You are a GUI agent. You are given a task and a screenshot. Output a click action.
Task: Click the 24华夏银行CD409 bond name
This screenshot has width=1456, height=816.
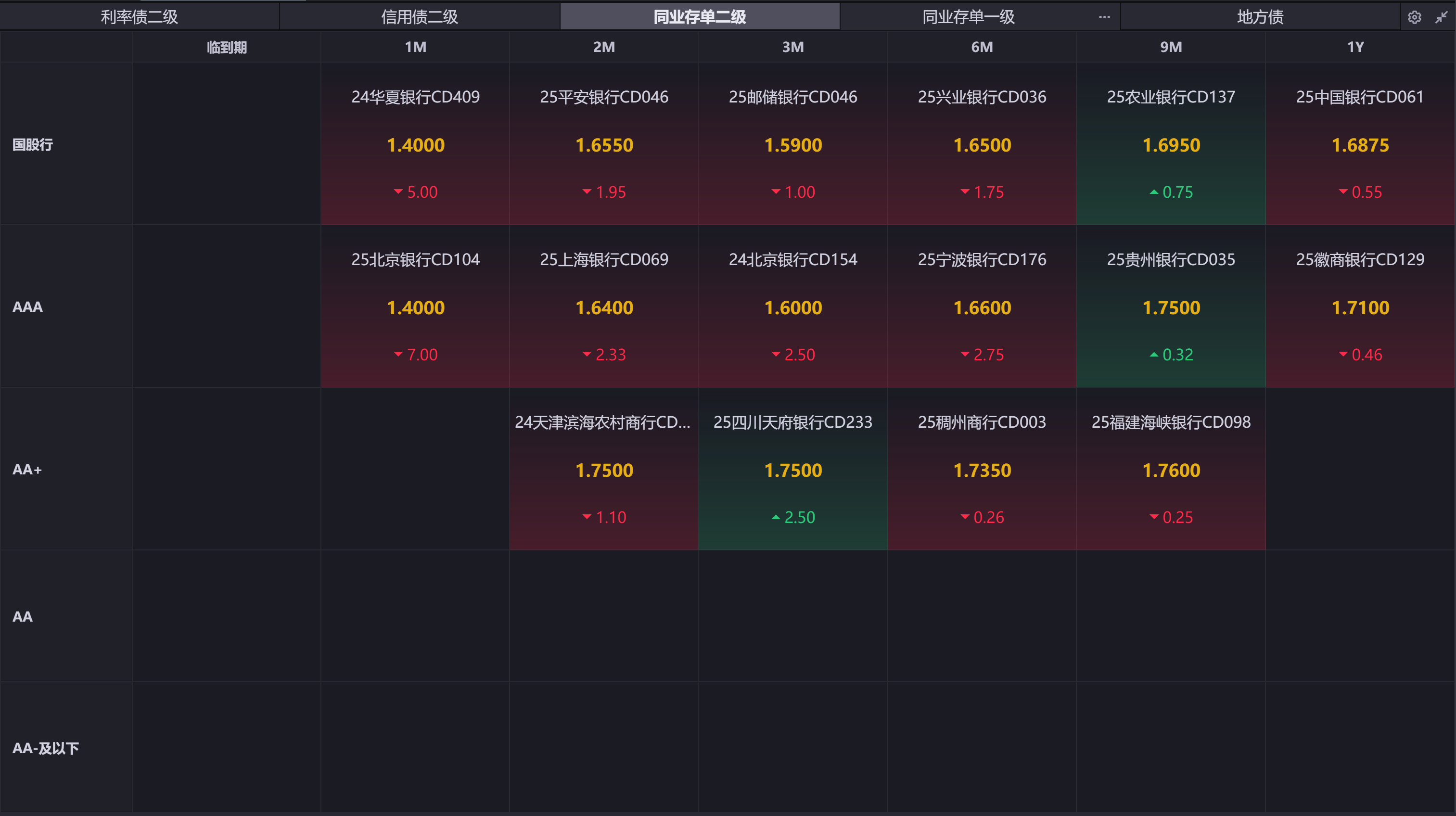(x=415, y=97)
